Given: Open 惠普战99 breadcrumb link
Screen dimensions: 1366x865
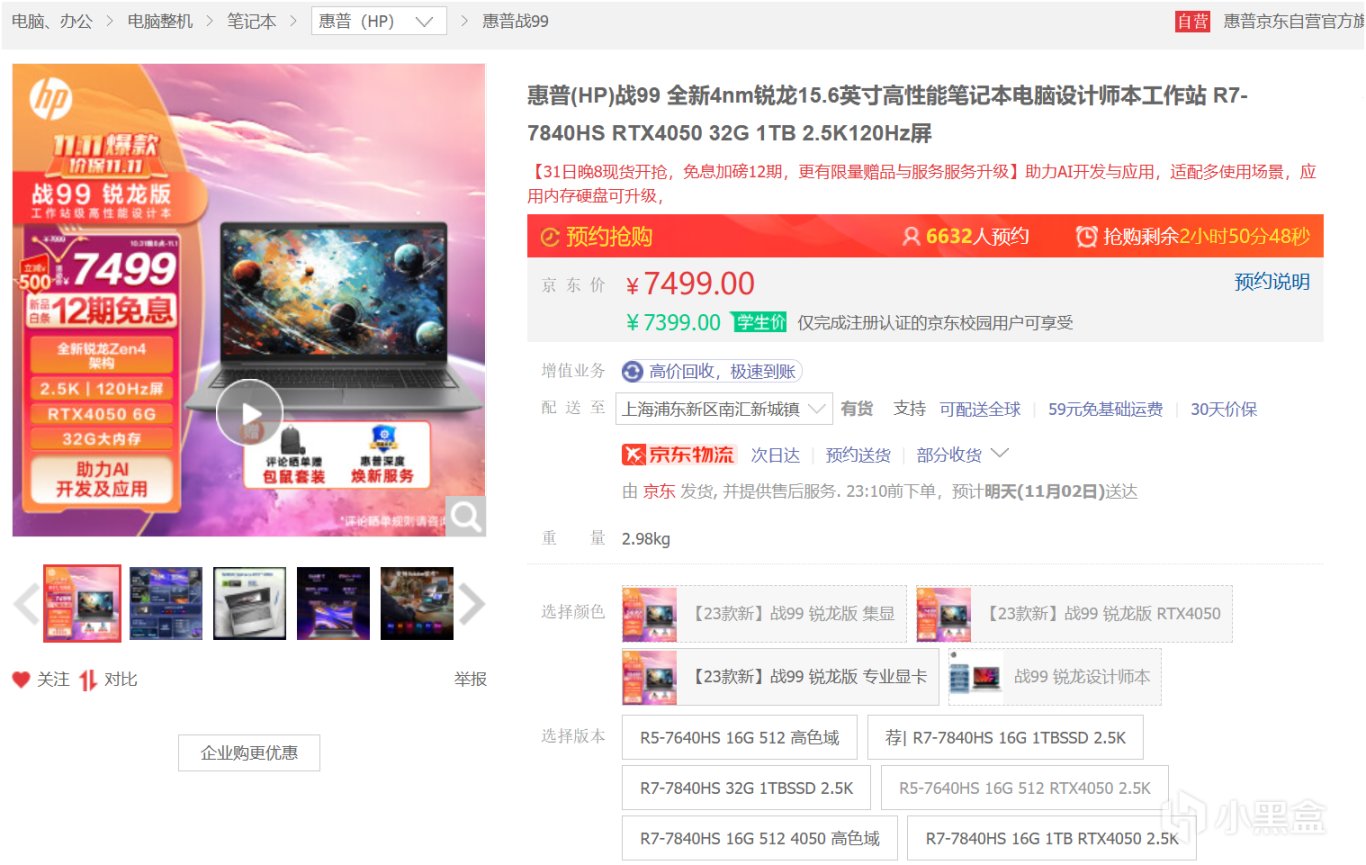Looking at the screenshot, I should point(516,21).
